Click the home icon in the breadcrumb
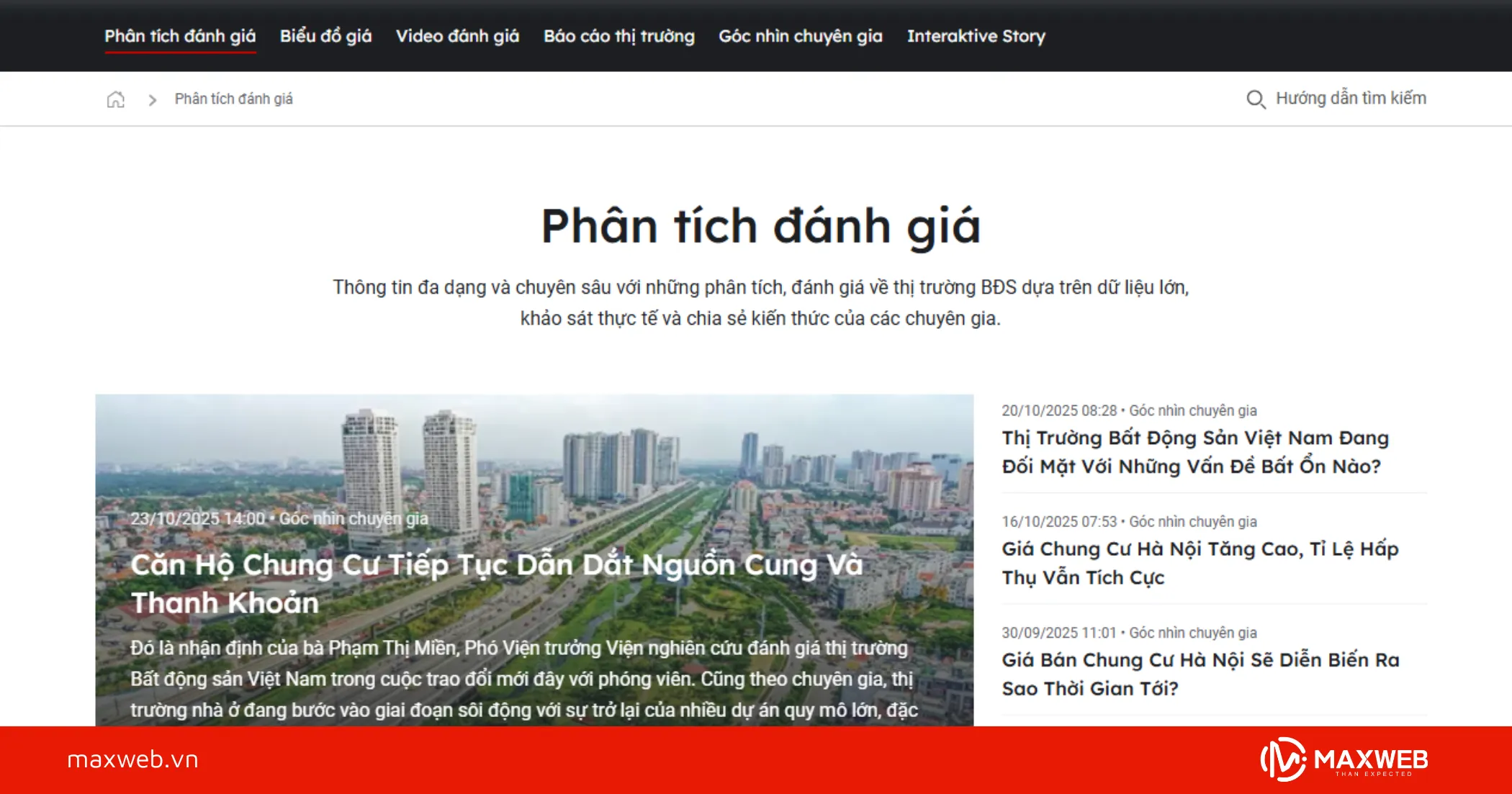1512x794 pixels. coord(115,99)
